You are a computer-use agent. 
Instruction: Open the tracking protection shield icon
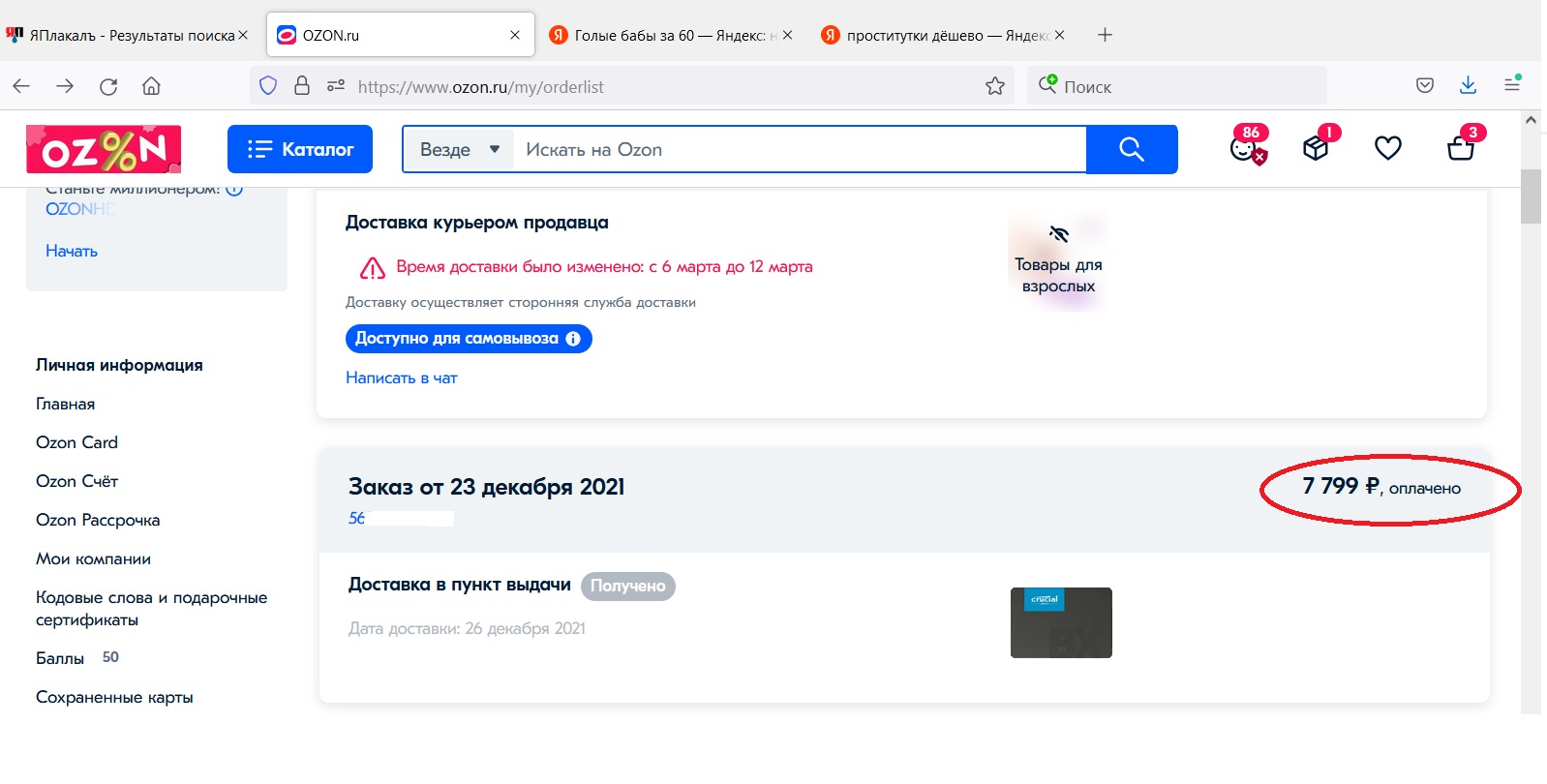pyautogui.click(x=268, y=86)
